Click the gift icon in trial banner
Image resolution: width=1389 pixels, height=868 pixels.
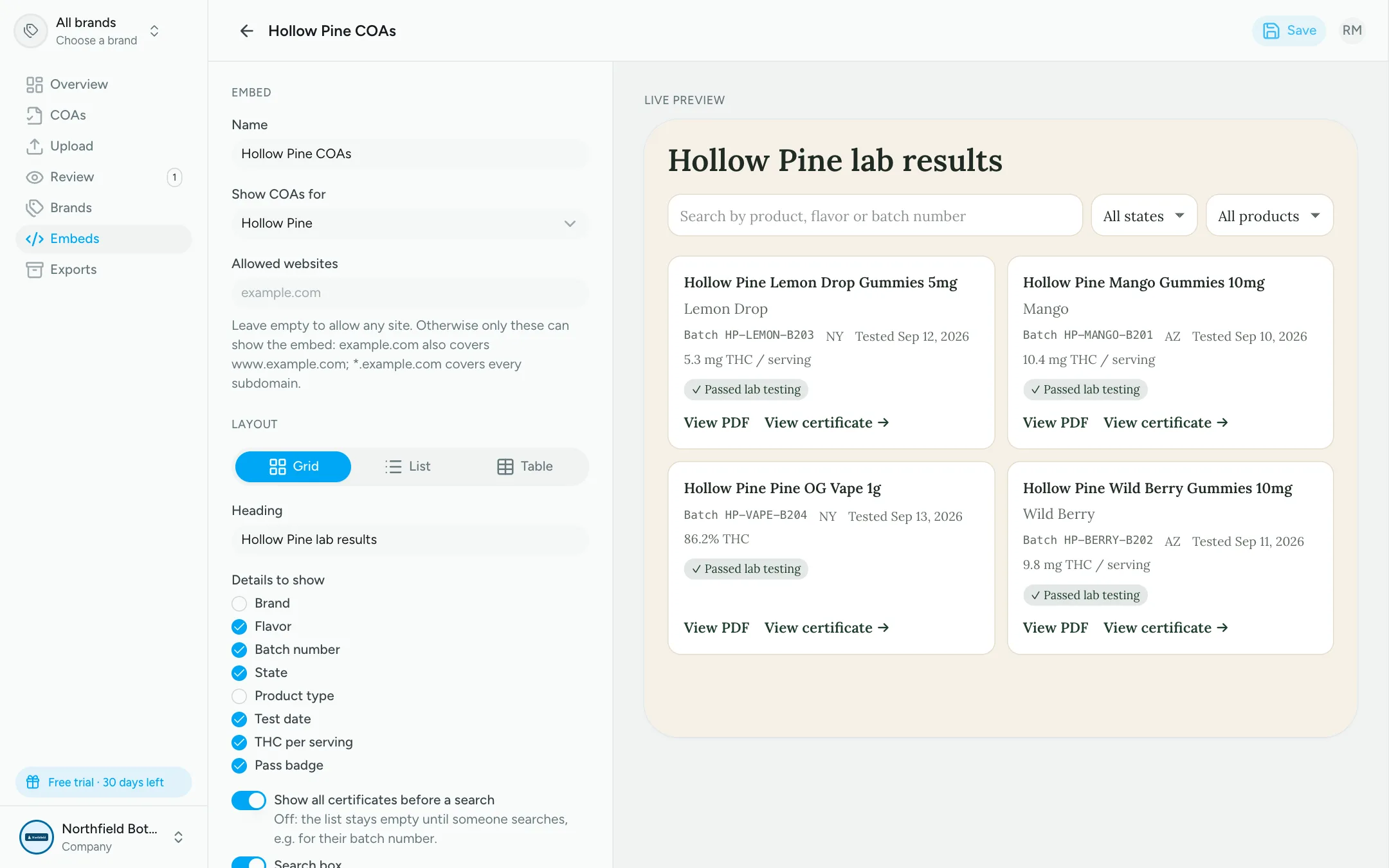[x=33, y=782]
